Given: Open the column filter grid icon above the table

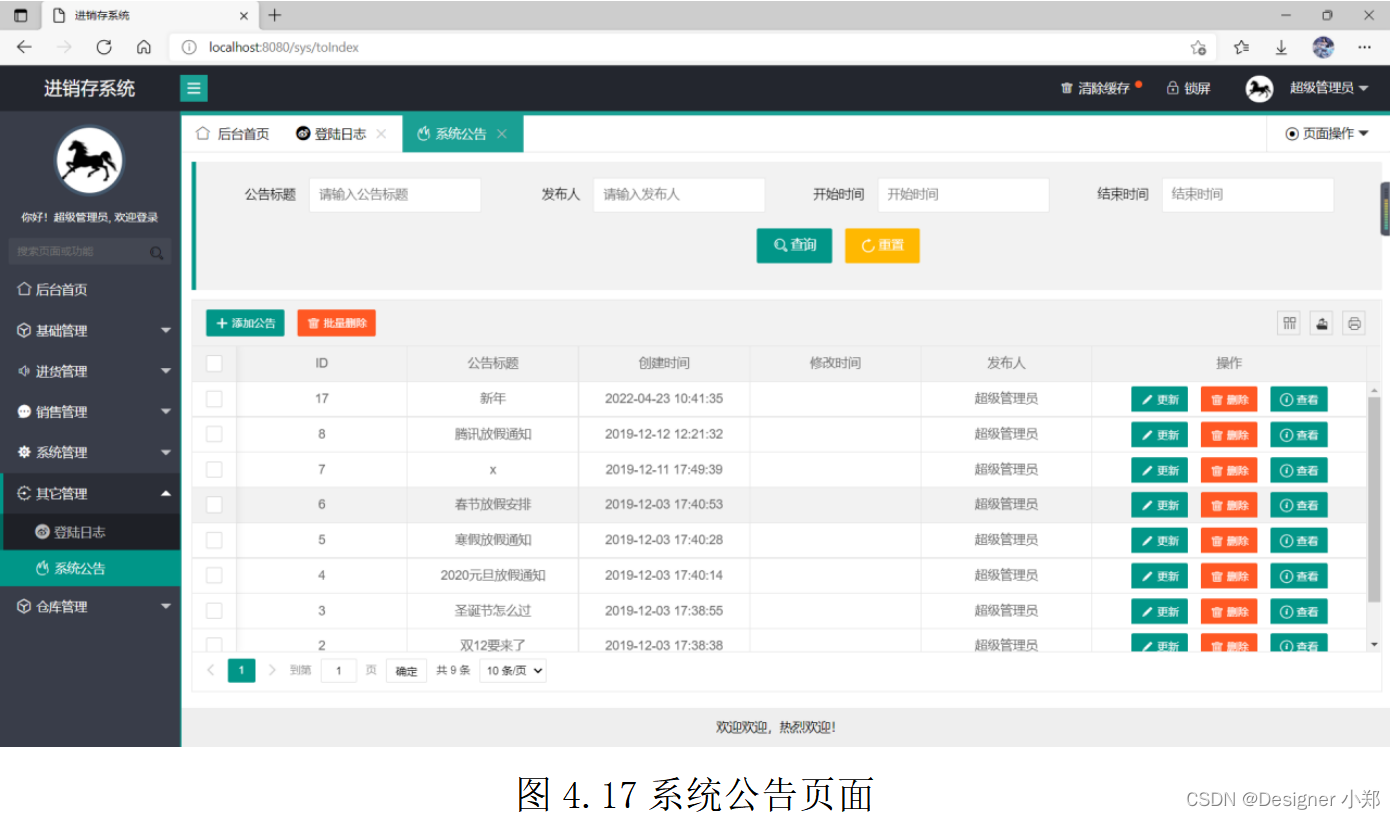Looking at the screenshot, I should tap(1290, 323).
